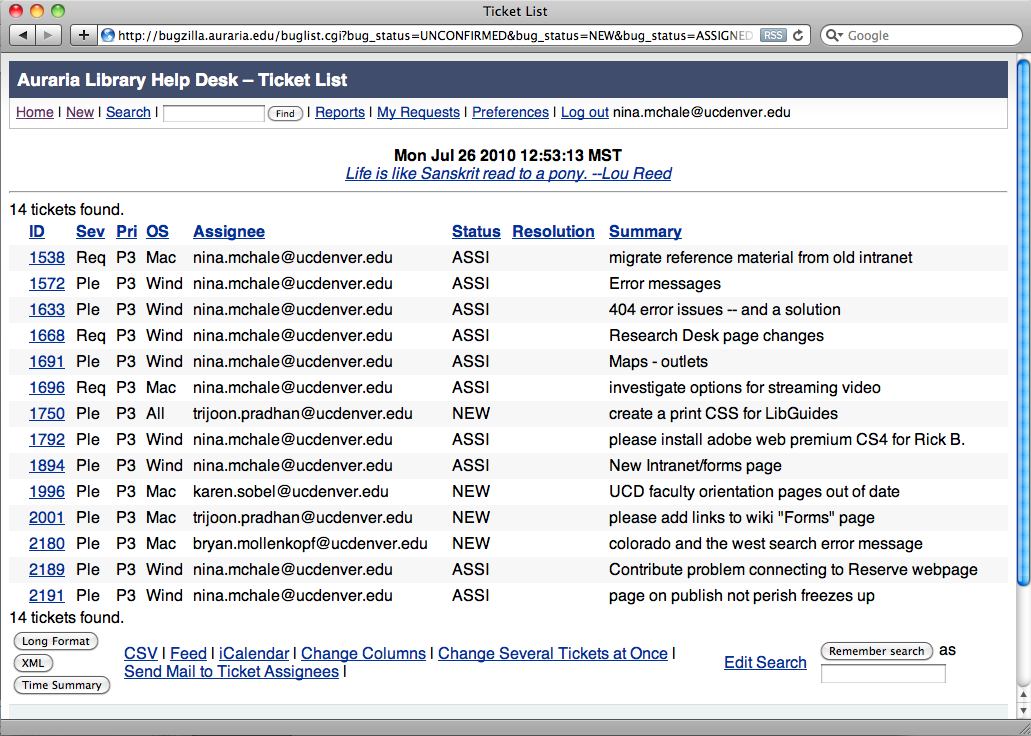Open ticket 1996
The height and width of the screenshot is (736, 1031).
[47, 491]
